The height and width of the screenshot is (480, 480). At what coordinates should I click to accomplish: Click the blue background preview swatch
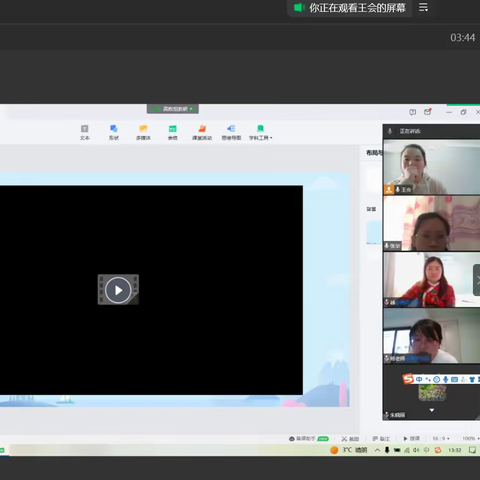pos(374,232)
